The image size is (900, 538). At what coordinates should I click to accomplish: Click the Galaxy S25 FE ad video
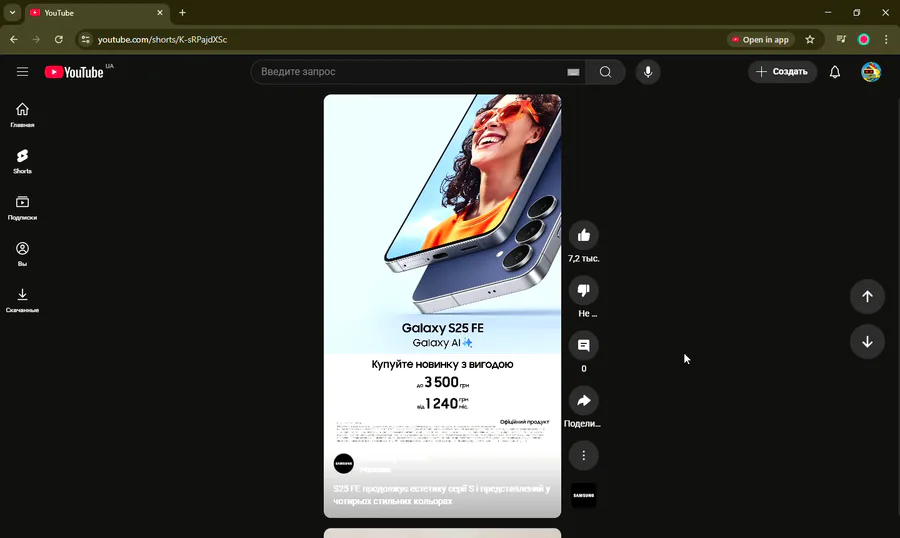pyautogui.click(x=443, y=305)
